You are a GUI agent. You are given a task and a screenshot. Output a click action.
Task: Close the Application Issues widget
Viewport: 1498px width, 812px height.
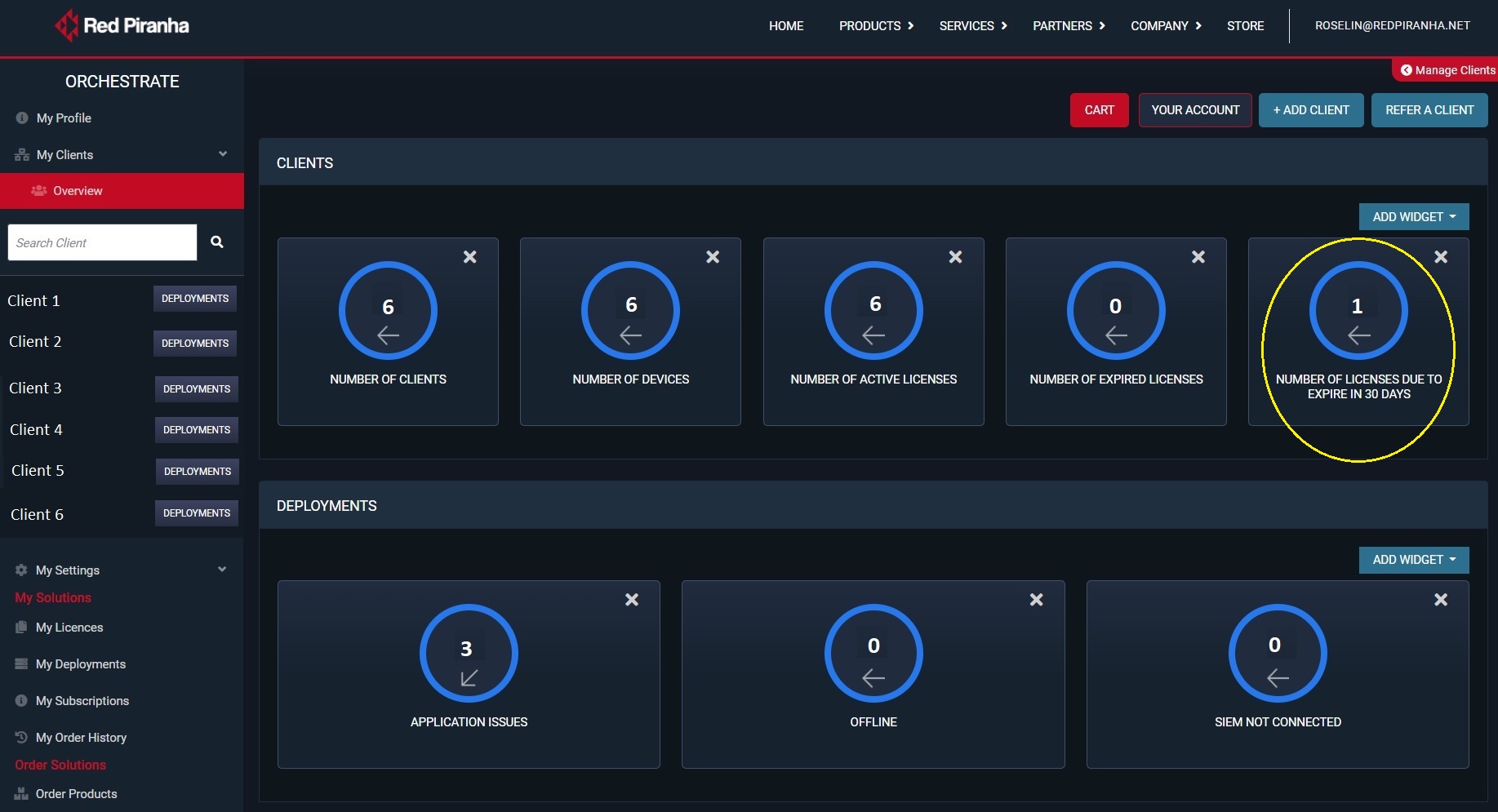click(x=632, y=600)
